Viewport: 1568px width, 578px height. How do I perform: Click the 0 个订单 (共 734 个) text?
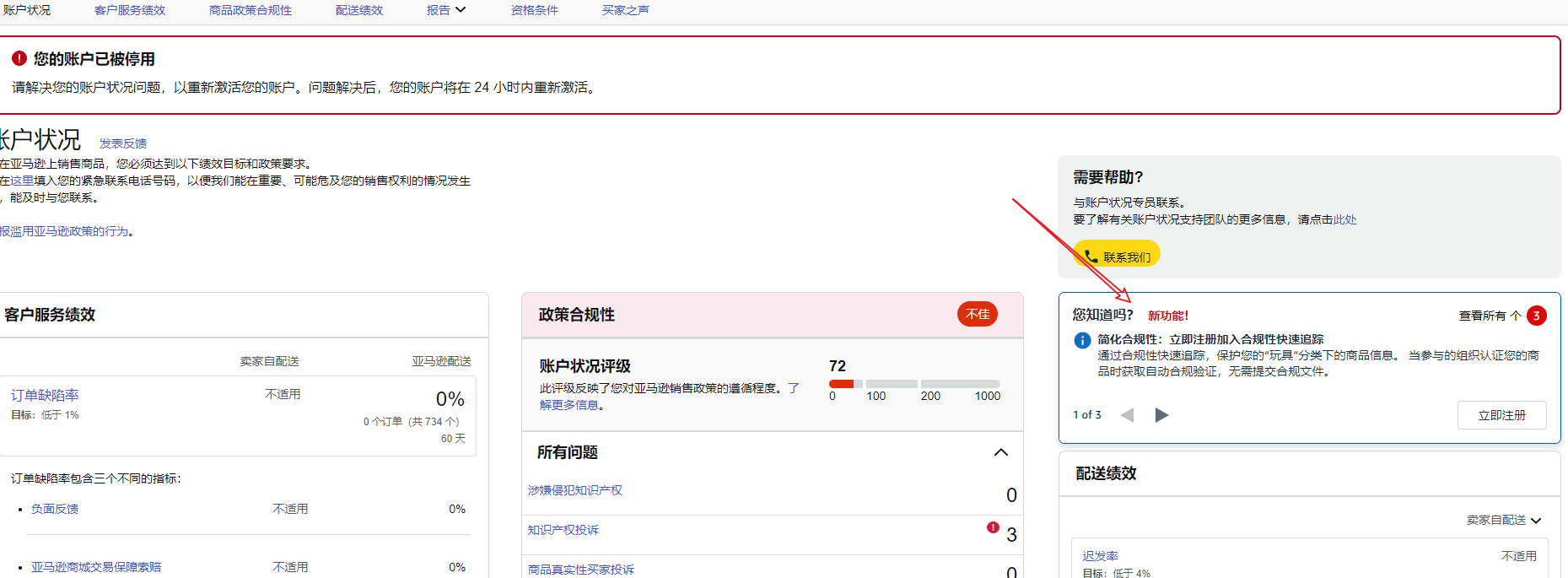[412, 421]
